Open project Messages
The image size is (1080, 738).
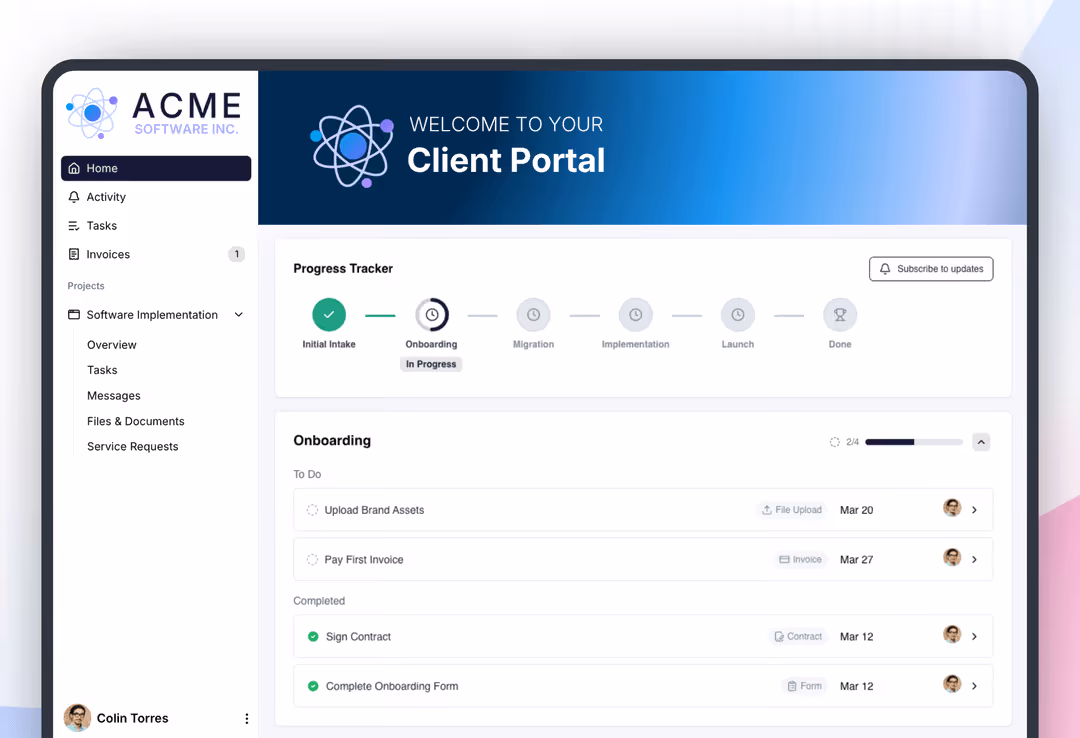114,396
